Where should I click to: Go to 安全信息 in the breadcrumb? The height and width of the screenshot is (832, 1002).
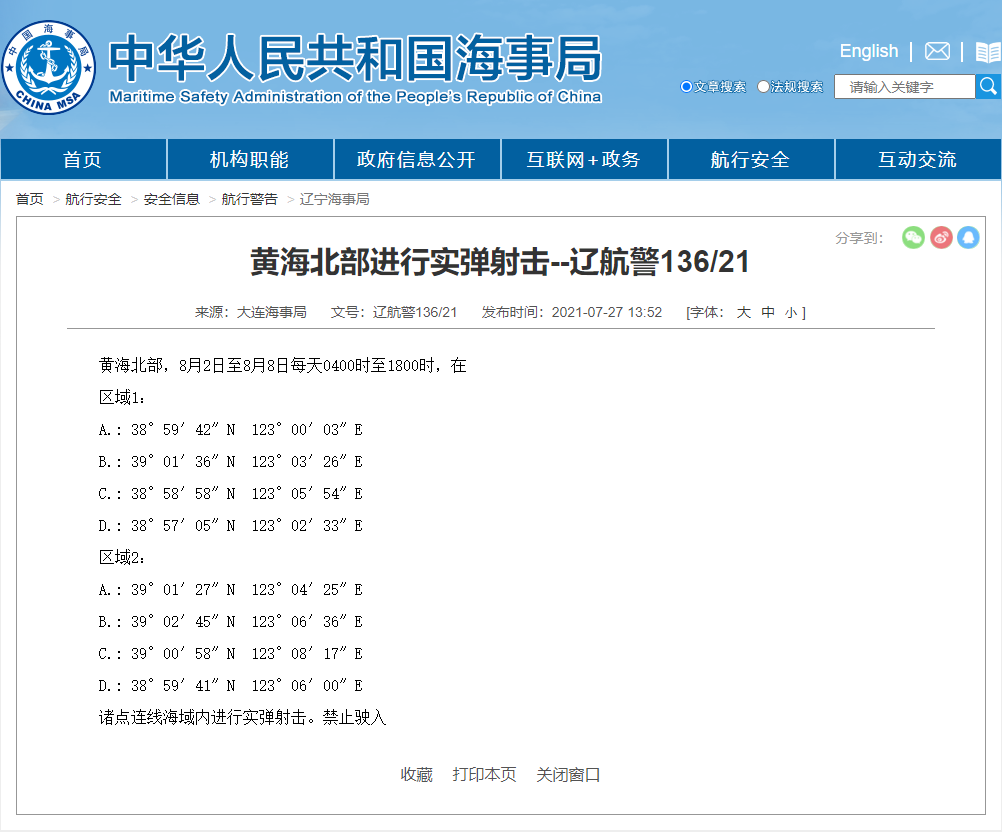[171, 199]
